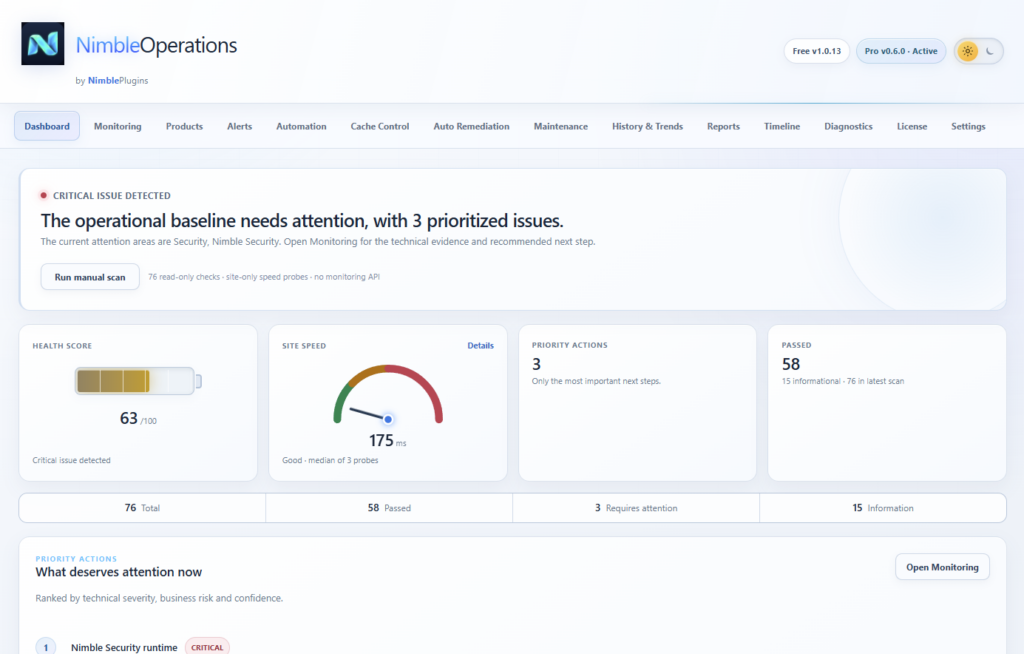Click the CRITICAL ISSUE DETECTED banner label
Screen dimensions: 1024x654
click(x=112, y=195)
